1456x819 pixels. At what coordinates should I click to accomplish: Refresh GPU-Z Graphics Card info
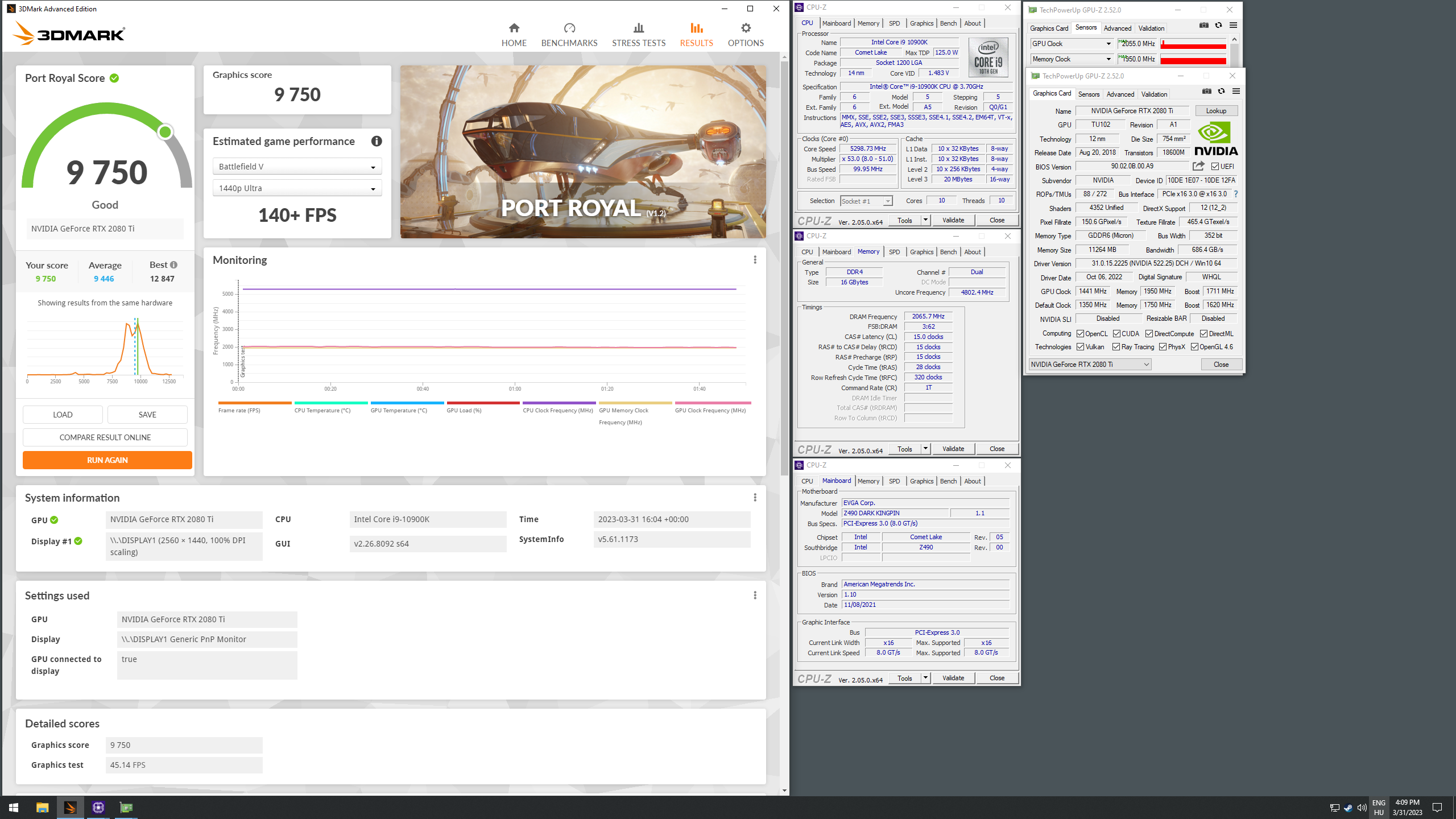coord(1221,92)
